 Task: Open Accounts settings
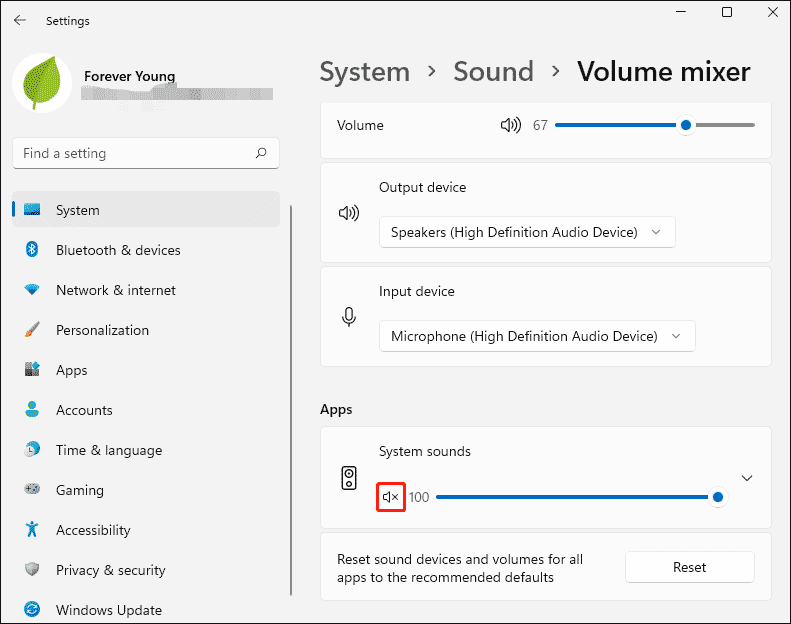click(x=146, y=410)
